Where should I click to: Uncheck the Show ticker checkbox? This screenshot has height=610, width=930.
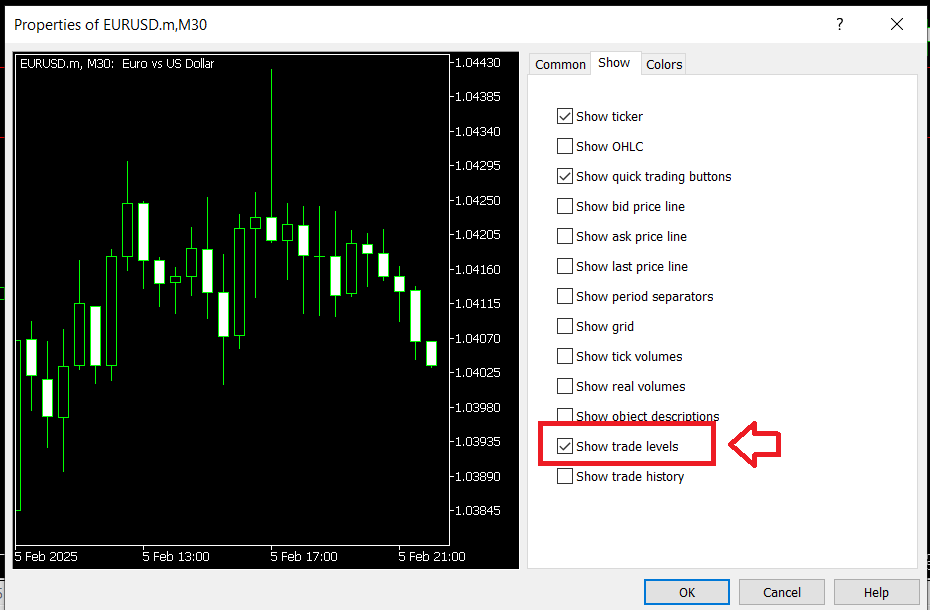[x=565, y=117]
